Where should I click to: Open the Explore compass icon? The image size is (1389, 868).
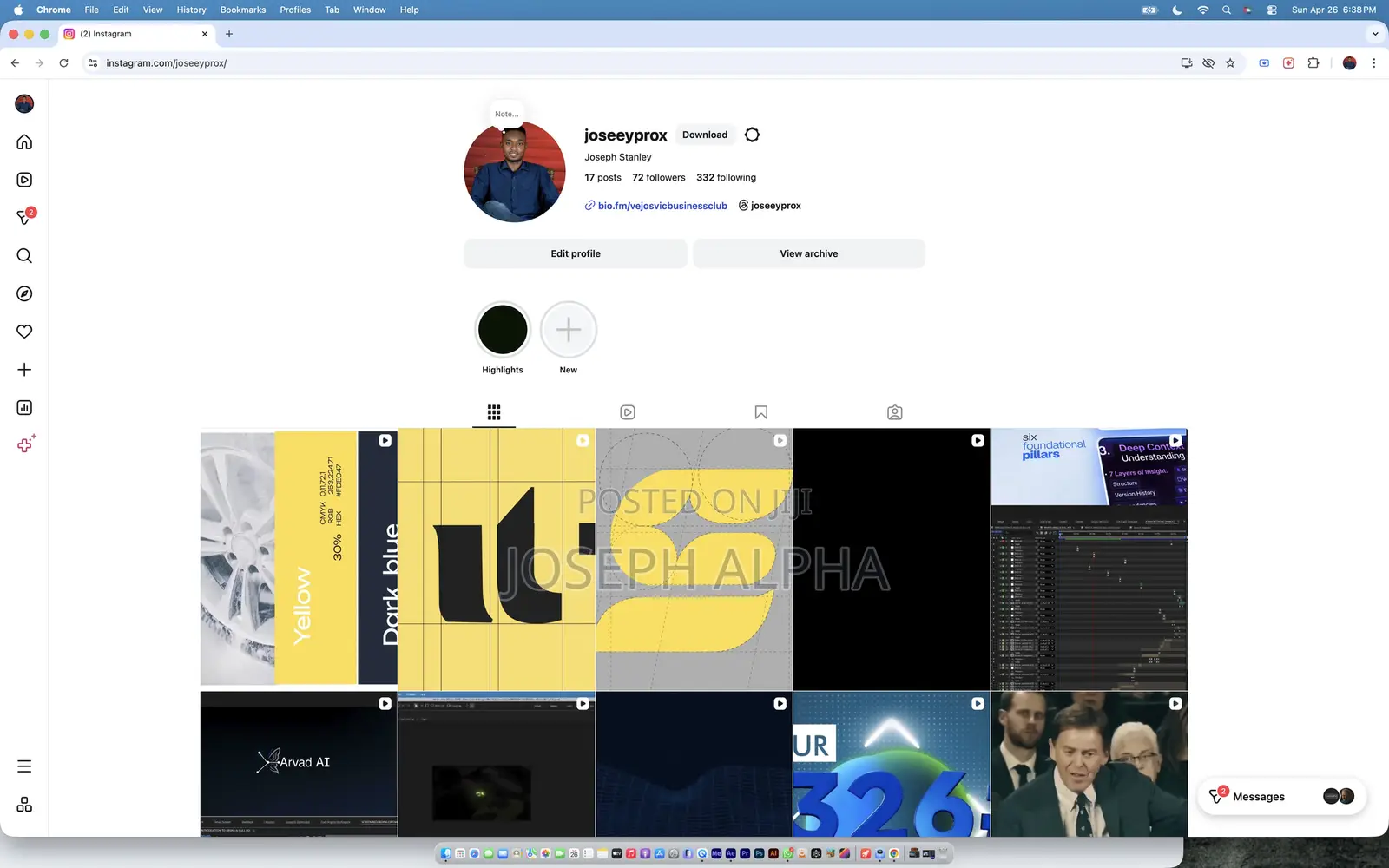(x=24, y=293)
